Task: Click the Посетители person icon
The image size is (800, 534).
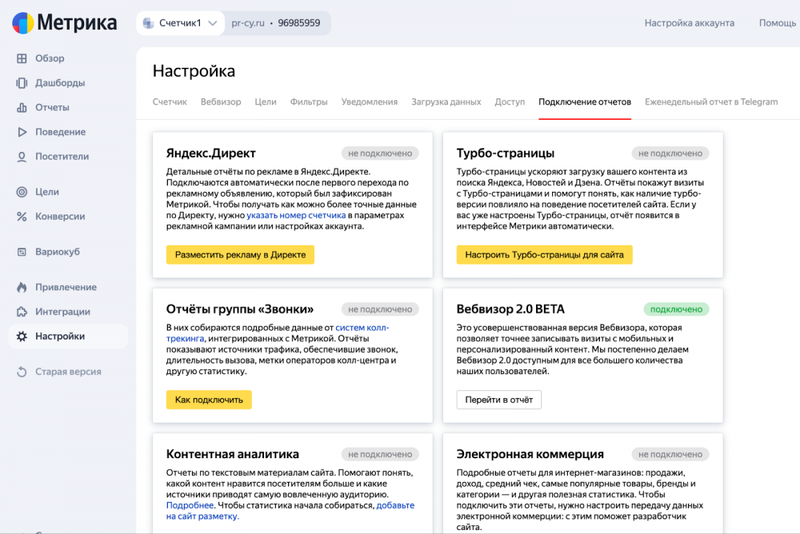Action: pyautogui.click(x=21, y=157)
